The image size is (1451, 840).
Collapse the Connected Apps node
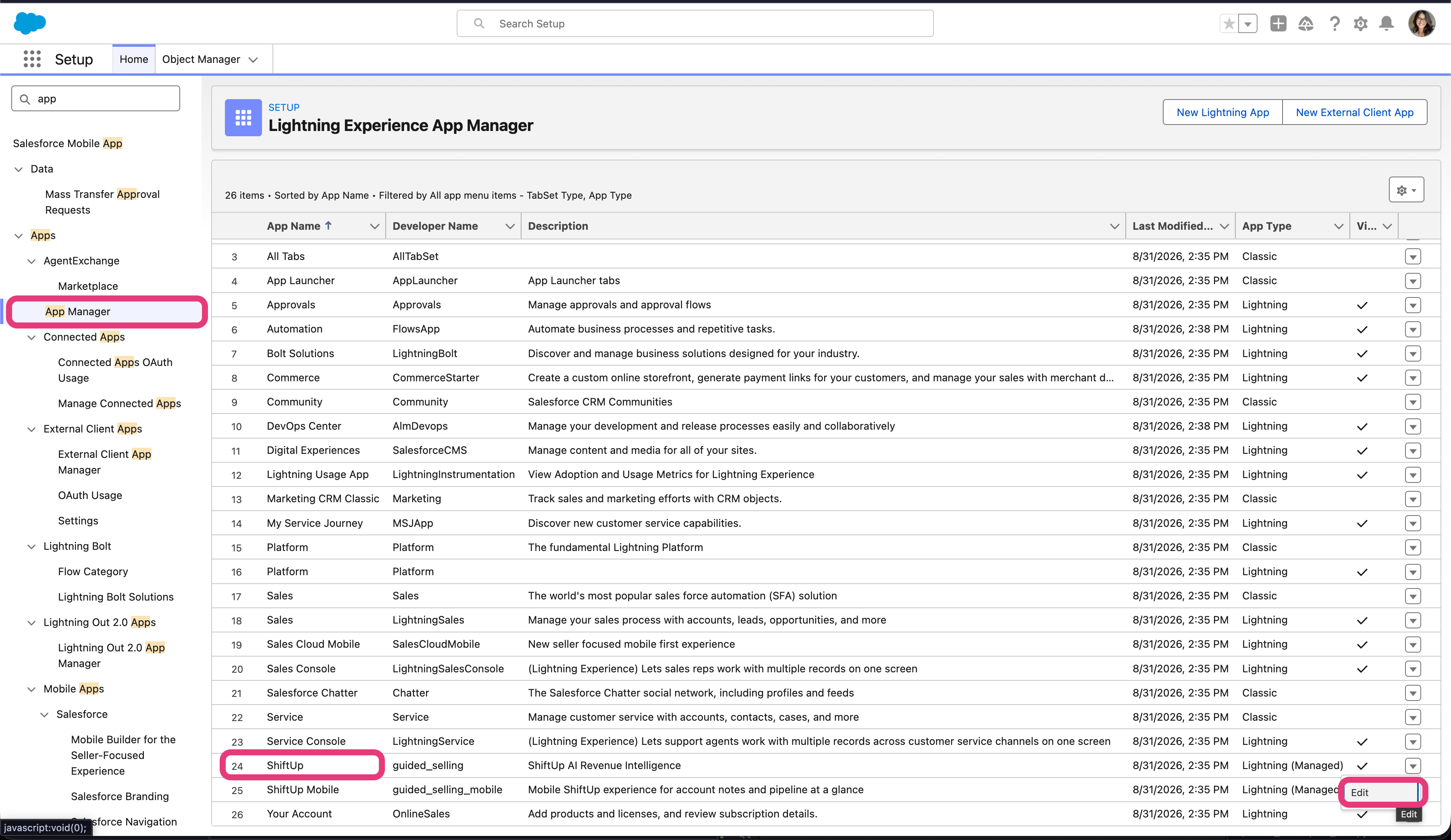point(32,337)
